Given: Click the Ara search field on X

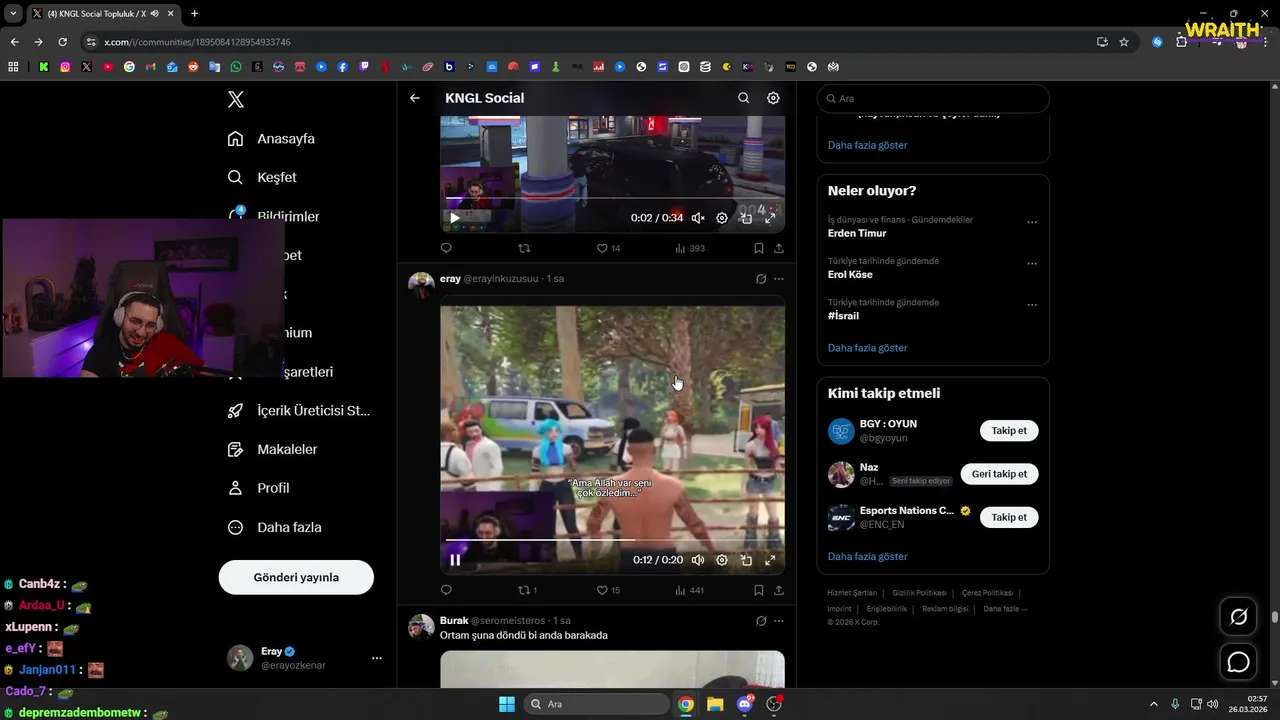Looking at the screenshot, I should (933, 99).
